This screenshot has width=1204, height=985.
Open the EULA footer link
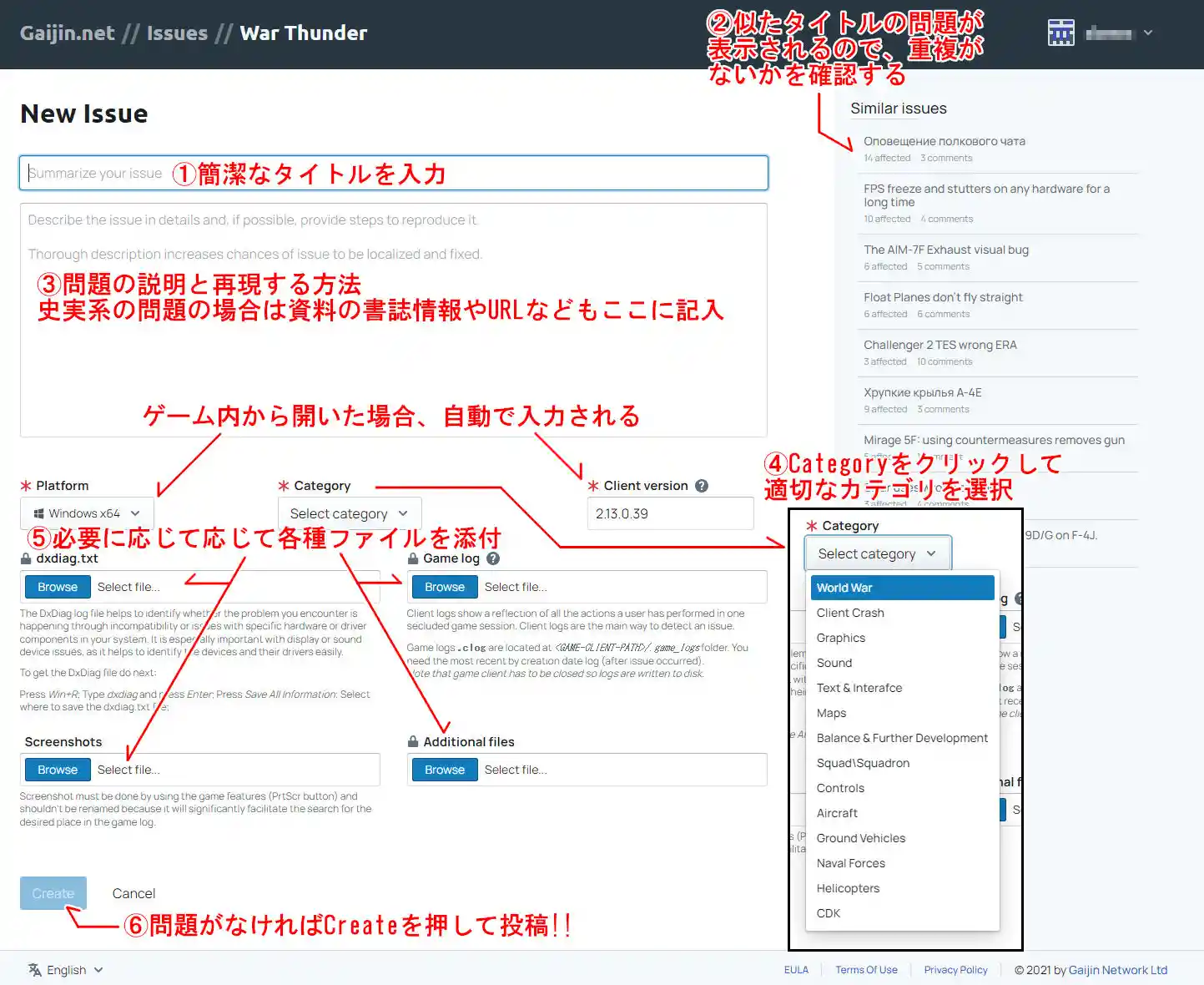[796, 970]
